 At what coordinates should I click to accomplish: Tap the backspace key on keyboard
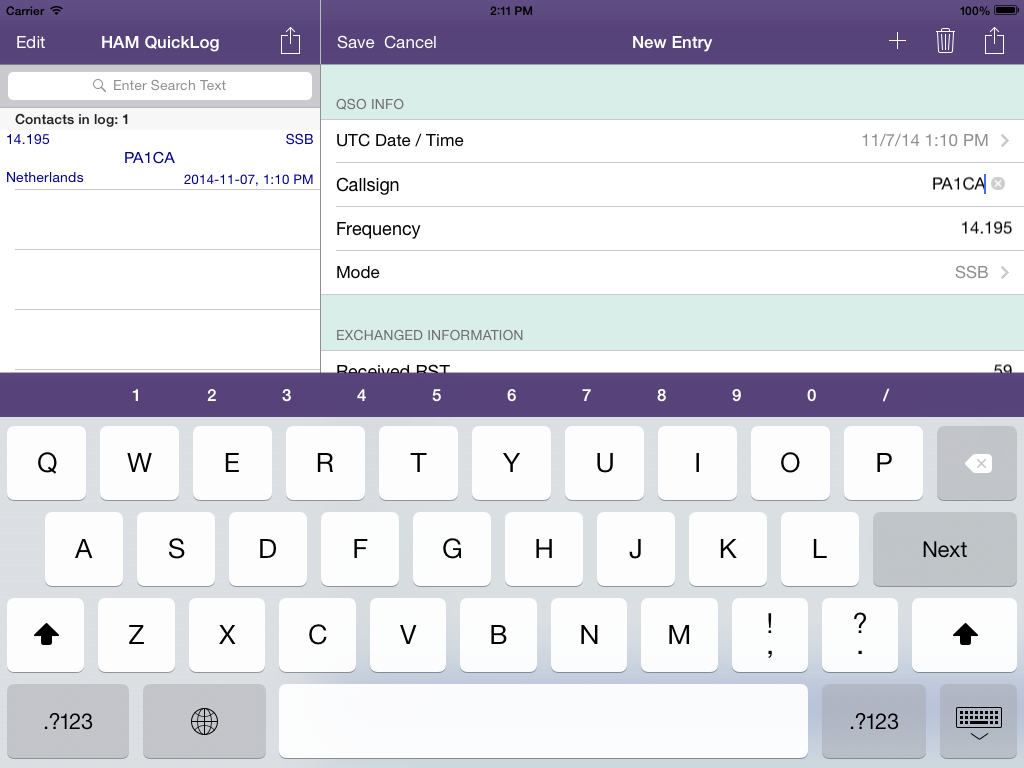click(x=977, y=463)
